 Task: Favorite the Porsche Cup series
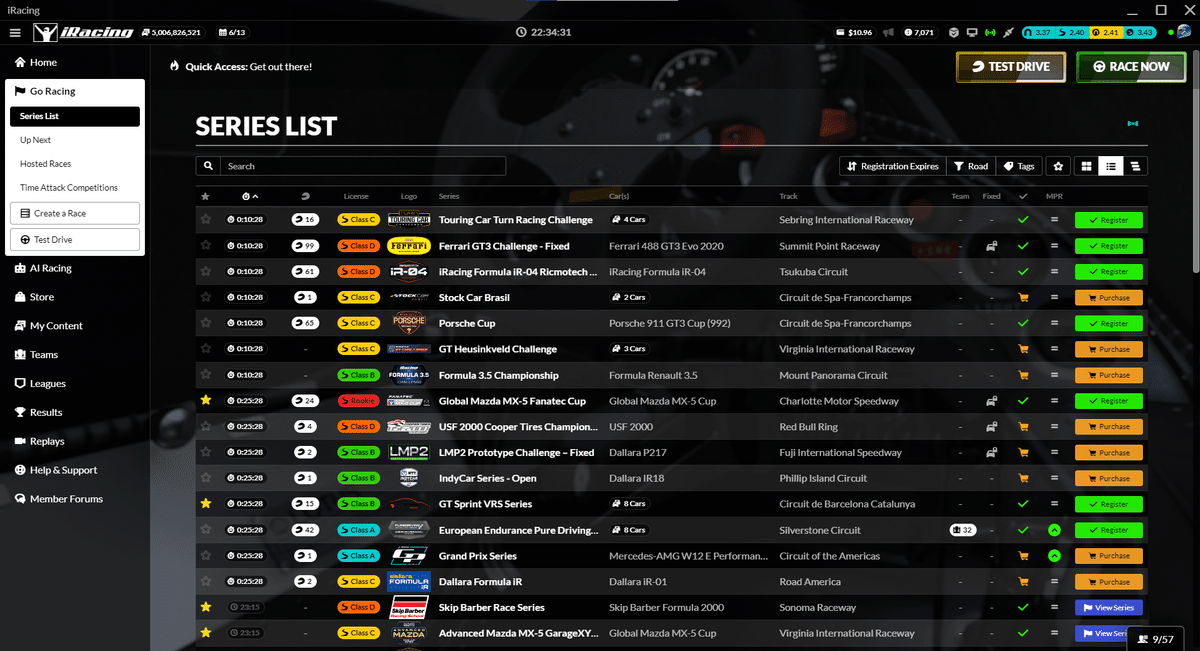tap(206, 323)
